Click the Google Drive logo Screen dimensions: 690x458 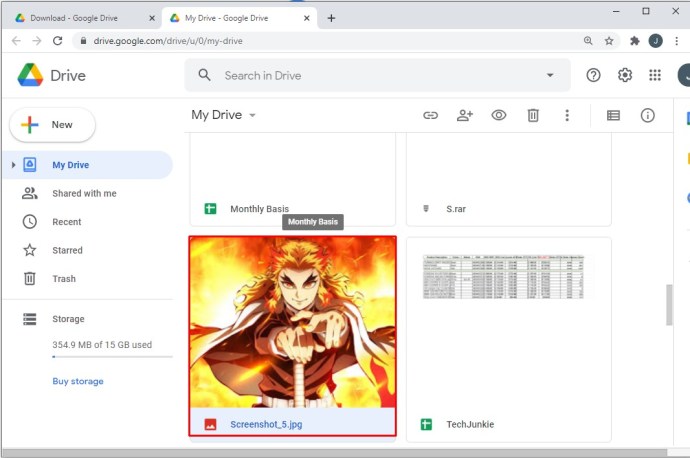pos(30,75)
